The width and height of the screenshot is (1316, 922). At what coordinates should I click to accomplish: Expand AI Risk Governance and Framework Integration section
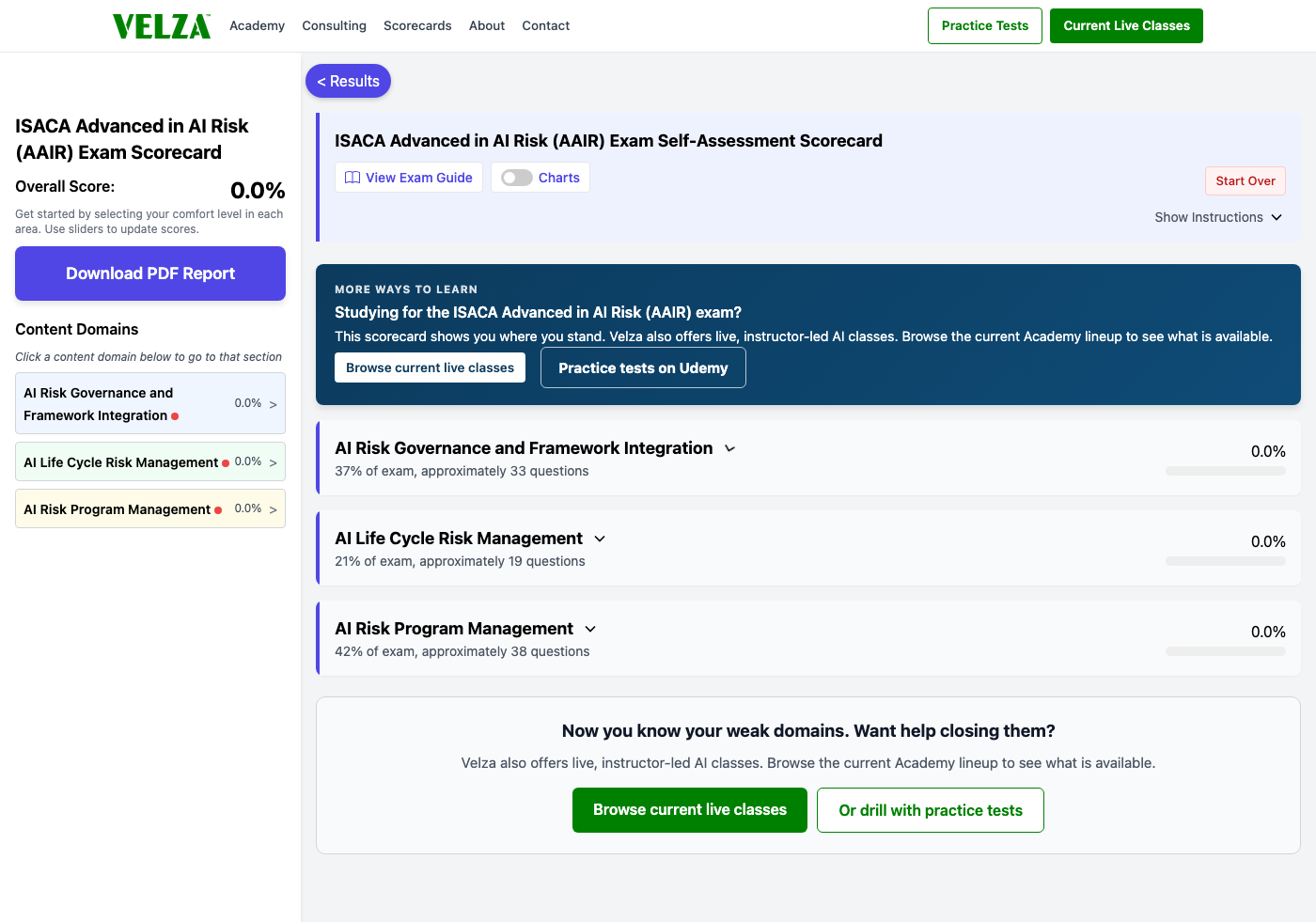(730, 449)
